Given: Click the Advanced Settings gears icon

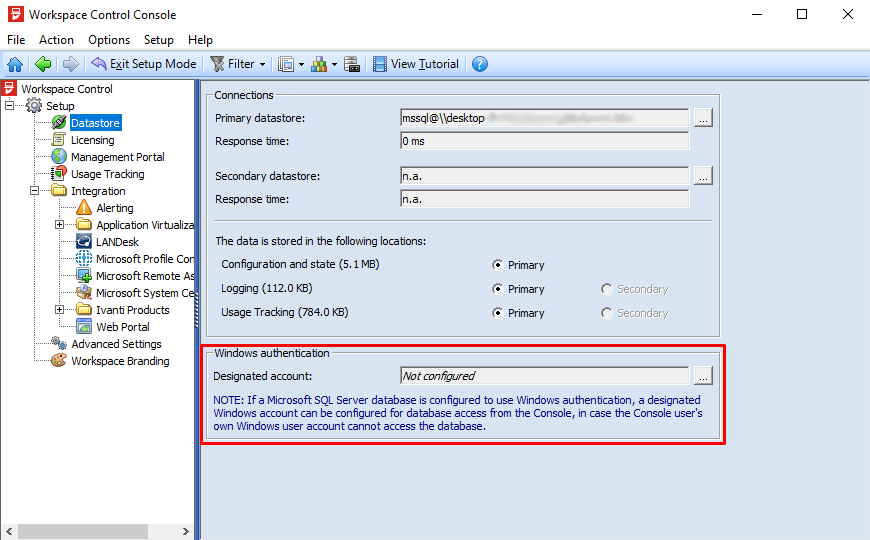Looking at the screenshot, I should tap(59, 343).
